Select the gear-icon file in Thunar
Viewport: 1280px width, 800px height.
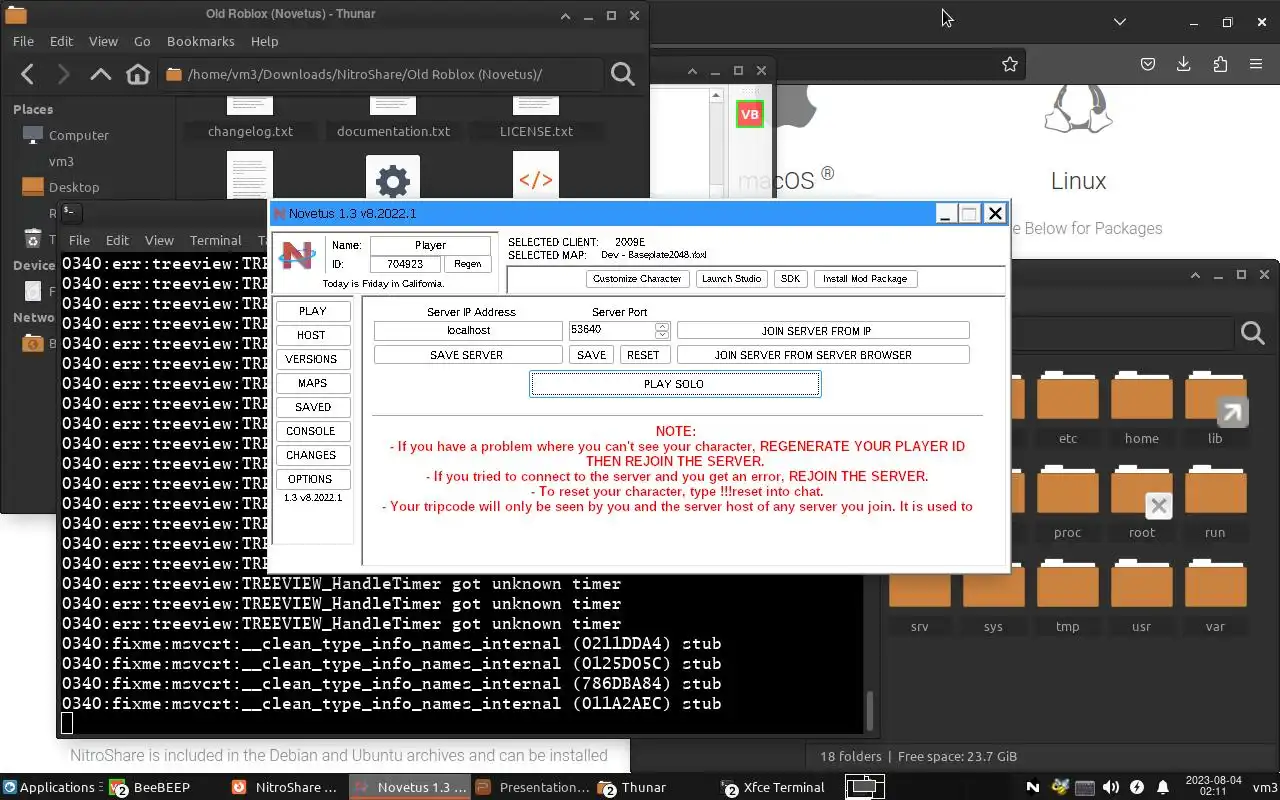[x=393, y=179]
